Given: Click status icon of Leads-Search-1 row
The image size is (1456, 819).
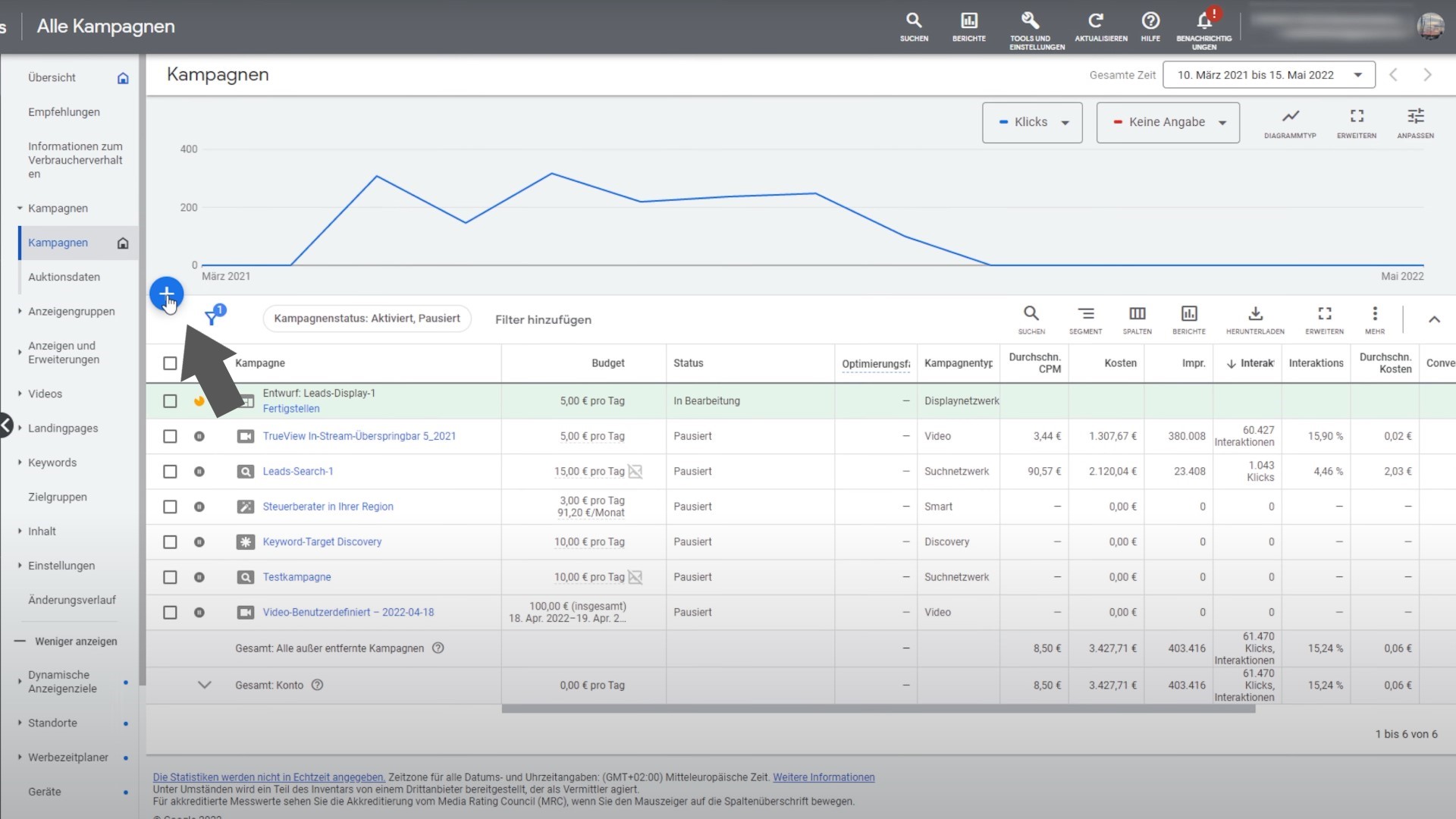Looking at the screenshot, I should pos(199,471).
